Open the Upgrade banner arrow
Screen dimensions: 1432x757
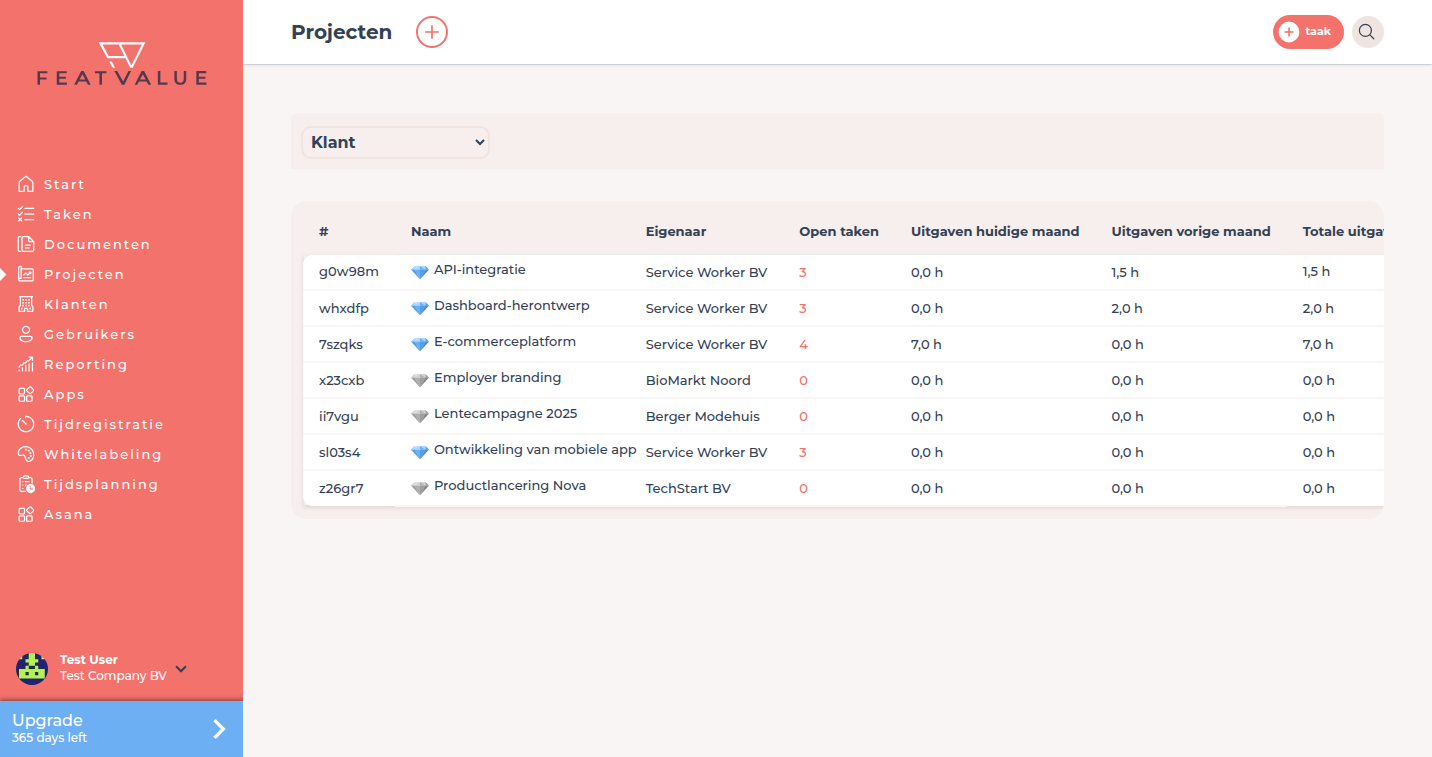(x=219, y=729)
